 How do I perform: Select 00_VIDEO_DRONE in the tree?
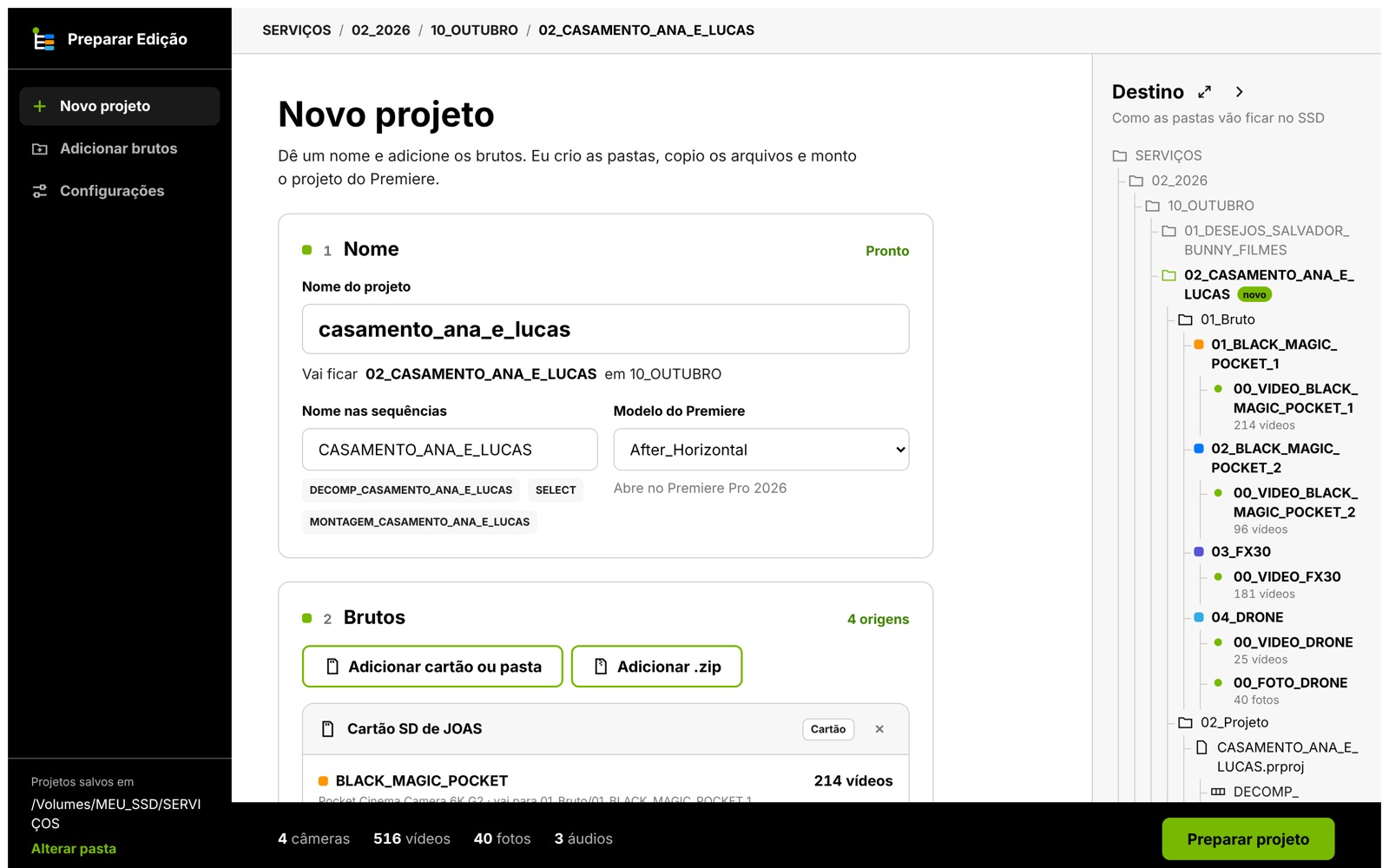click(1294, 642)
